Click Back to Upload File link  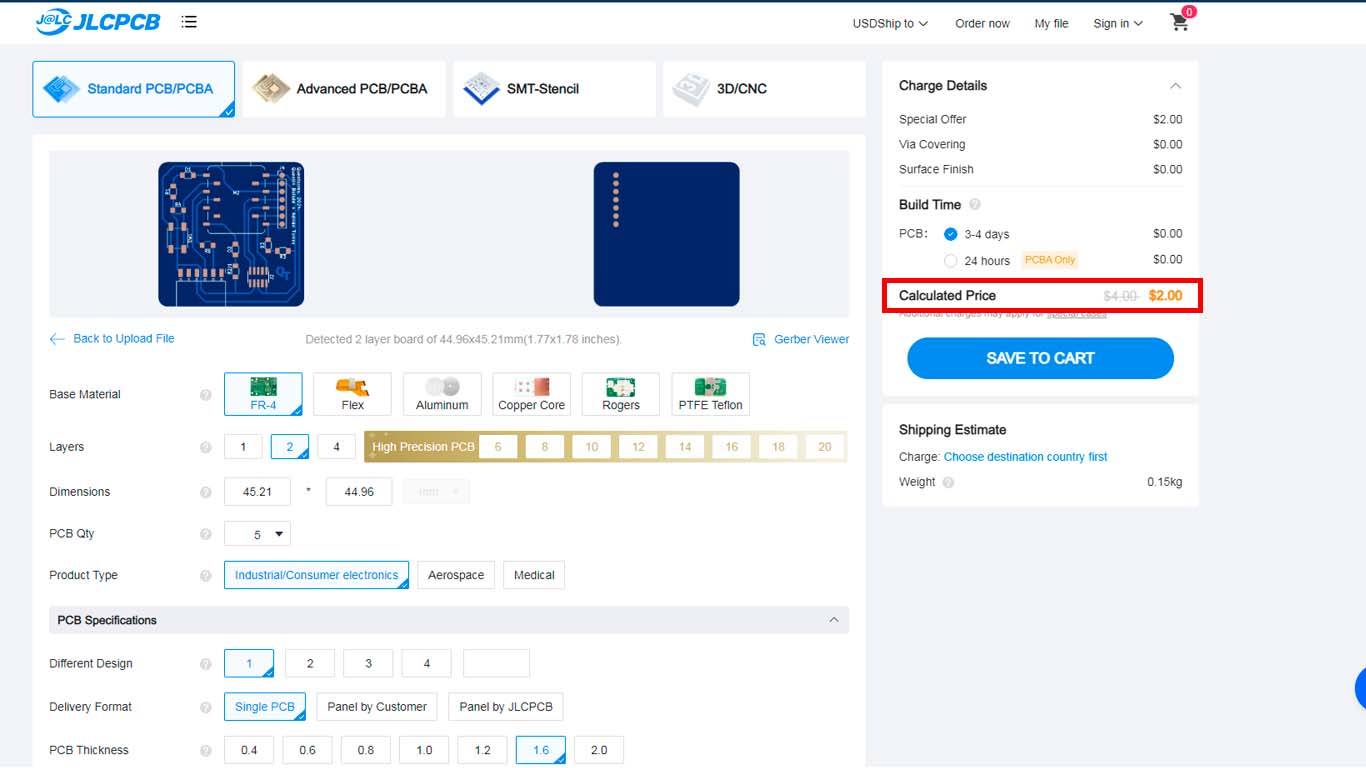point(124,339)
